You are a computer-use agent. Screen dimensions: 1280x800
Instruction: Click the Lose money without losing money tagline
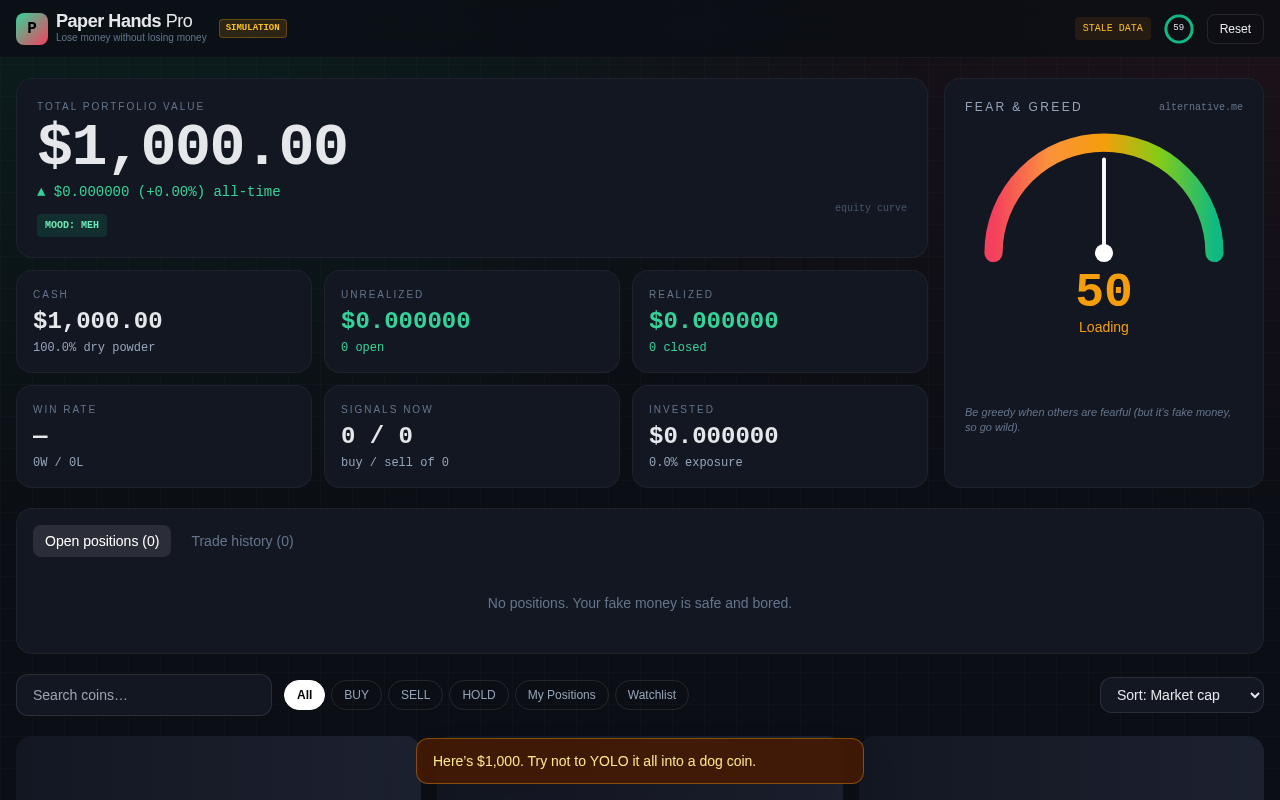click(131, 38)
